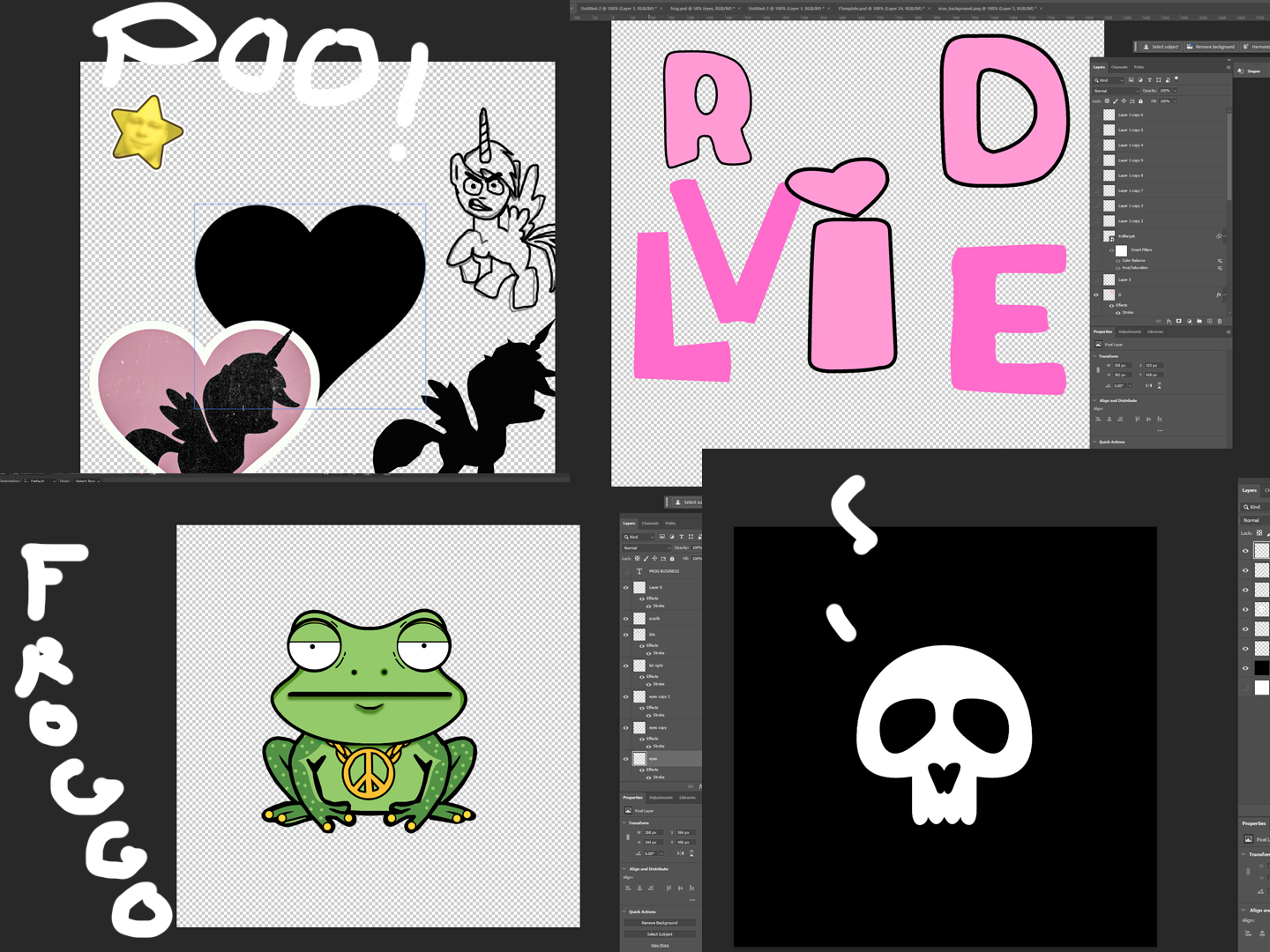Open Adjustments tab in pink letters window
Image resolution: width=1270 pixels, height=952 pixels.
click(x=1130, y=332)
